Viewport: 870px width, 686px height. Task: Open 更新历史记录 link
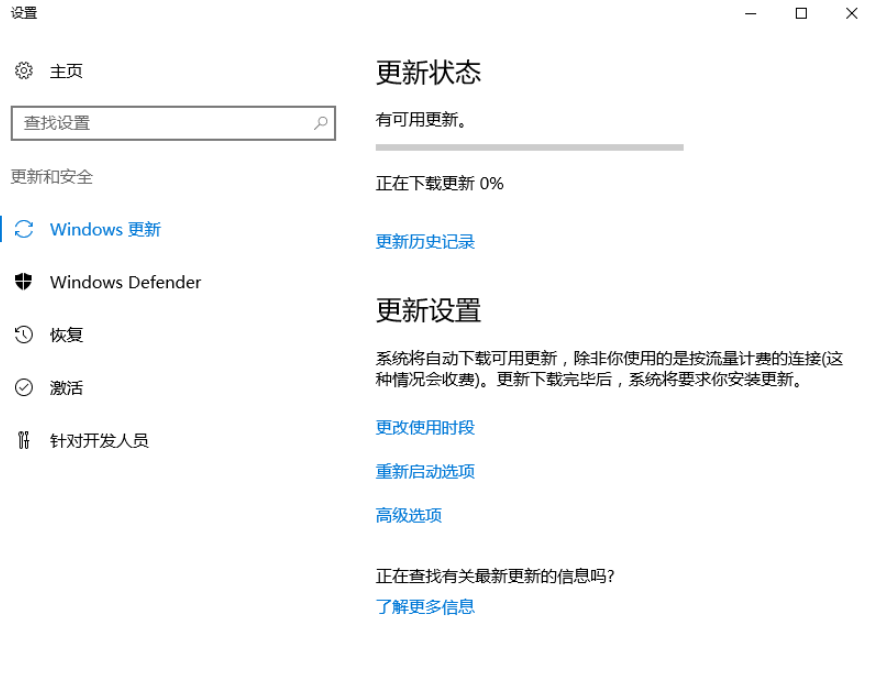coord(425,241)
